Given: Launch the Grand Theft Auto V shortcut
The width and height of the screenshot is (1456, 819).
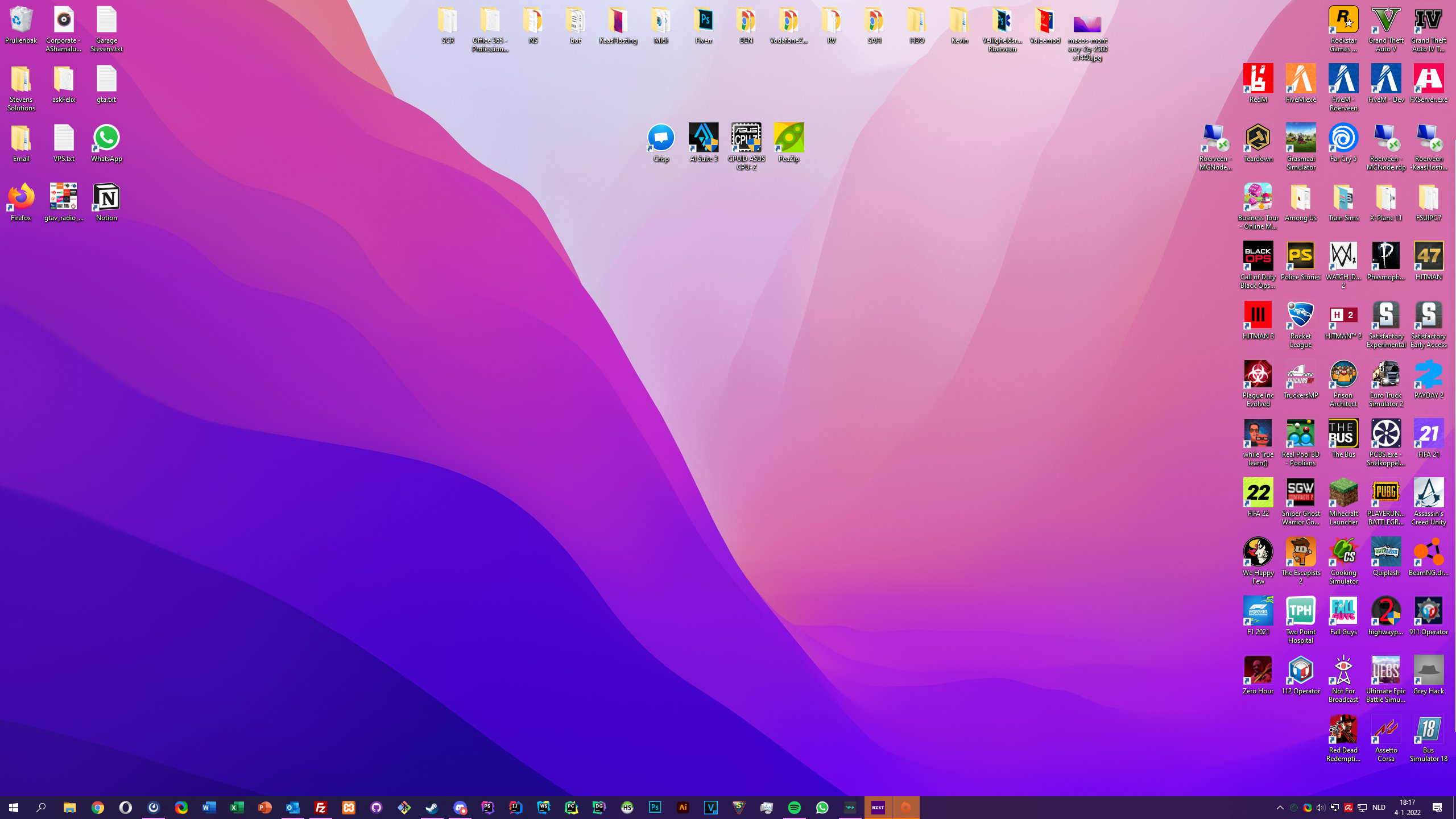Looking at the screenshot, I should point(1385,20).
